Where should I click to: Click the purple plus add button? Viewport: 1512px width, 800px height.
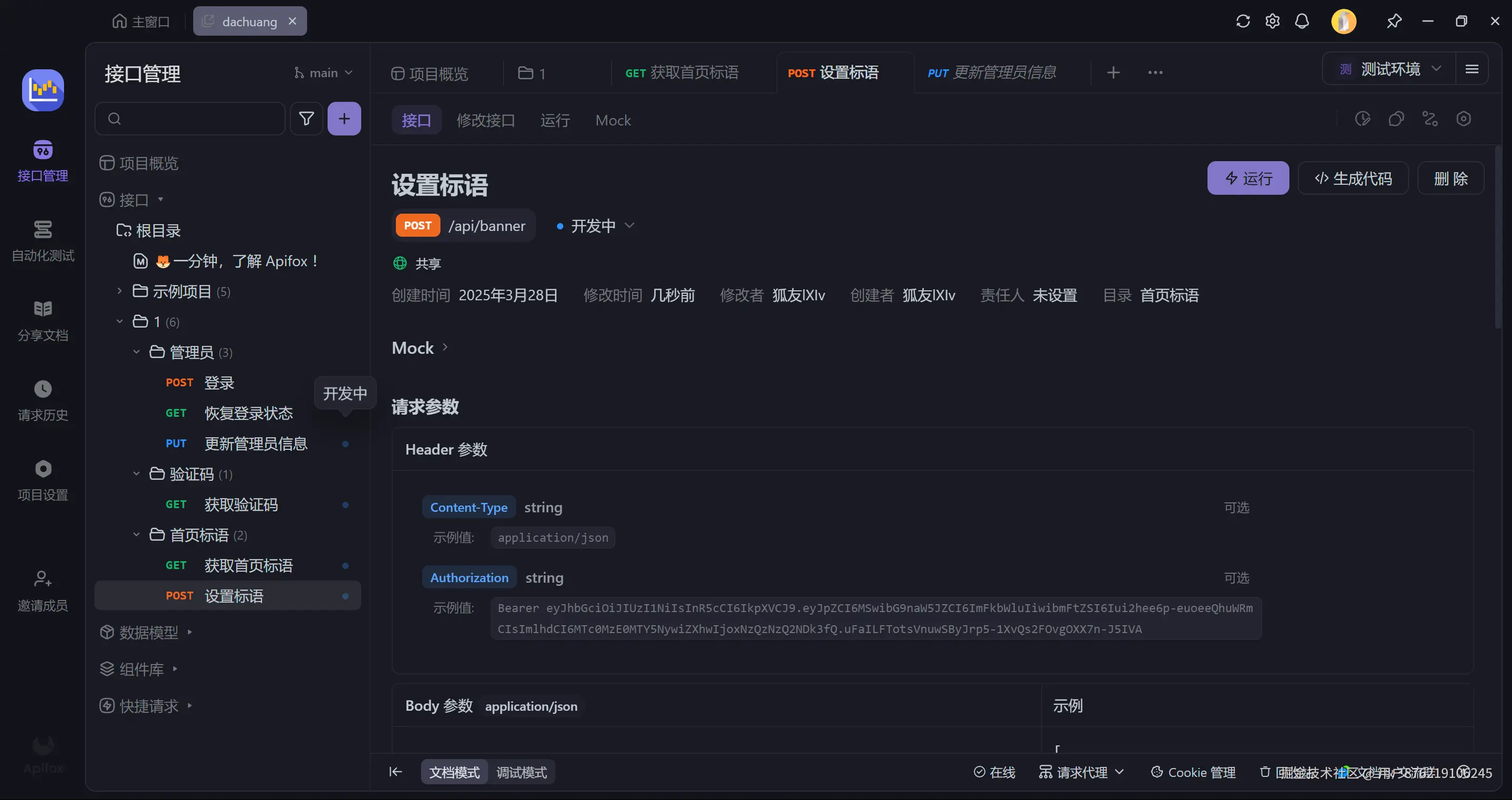coord(344,119)
